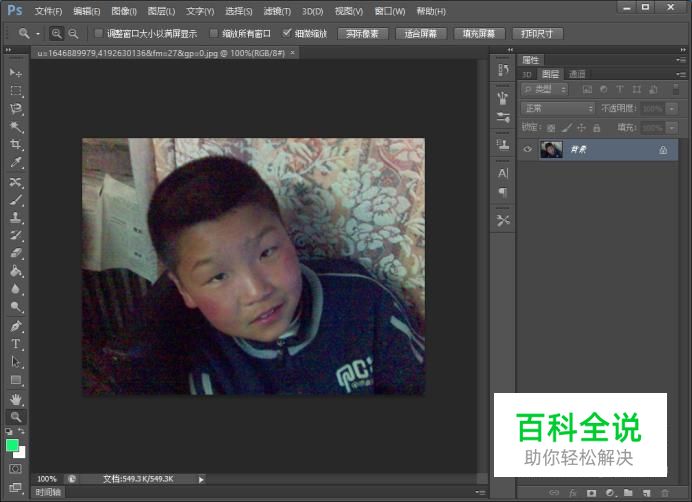Select the Healing Brush tool
The height and width of the screenshot is (502, 692).
point(16,181)
